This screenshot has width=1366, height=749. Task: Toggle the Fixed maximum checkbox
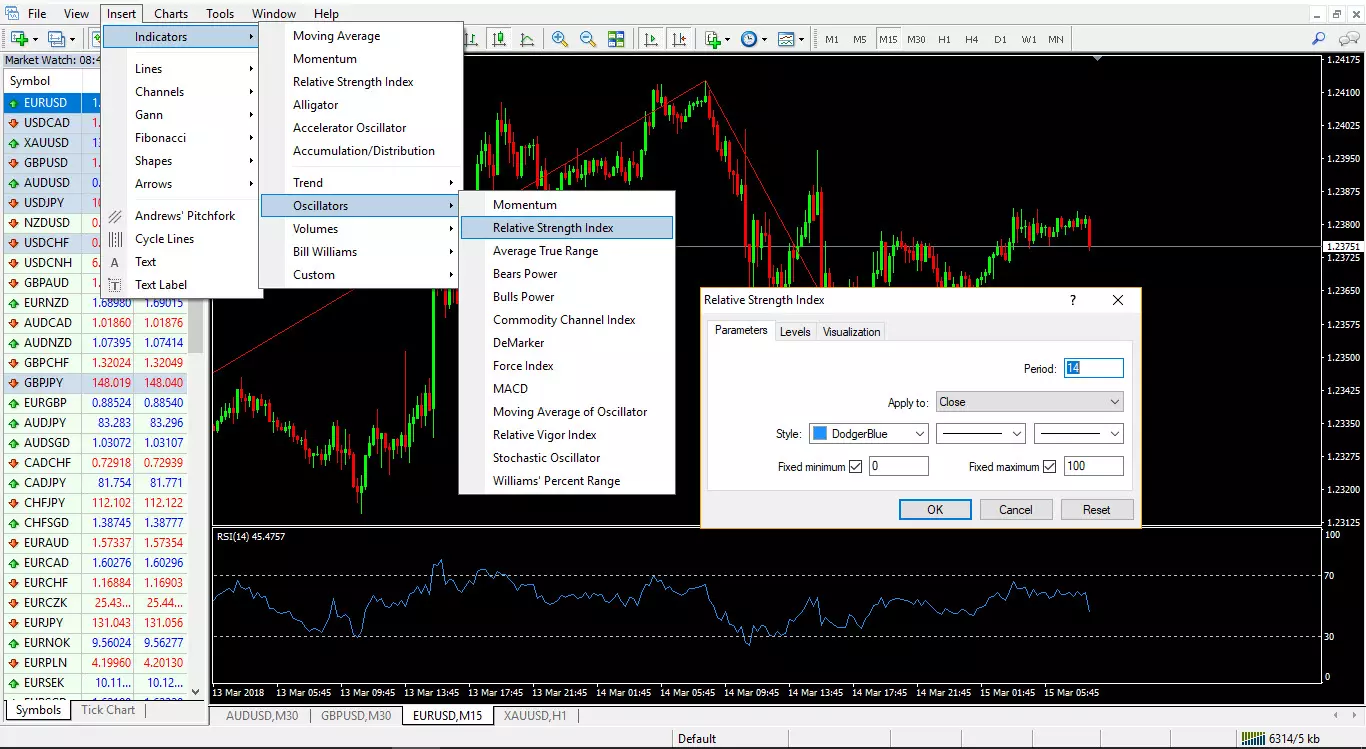1049,466
